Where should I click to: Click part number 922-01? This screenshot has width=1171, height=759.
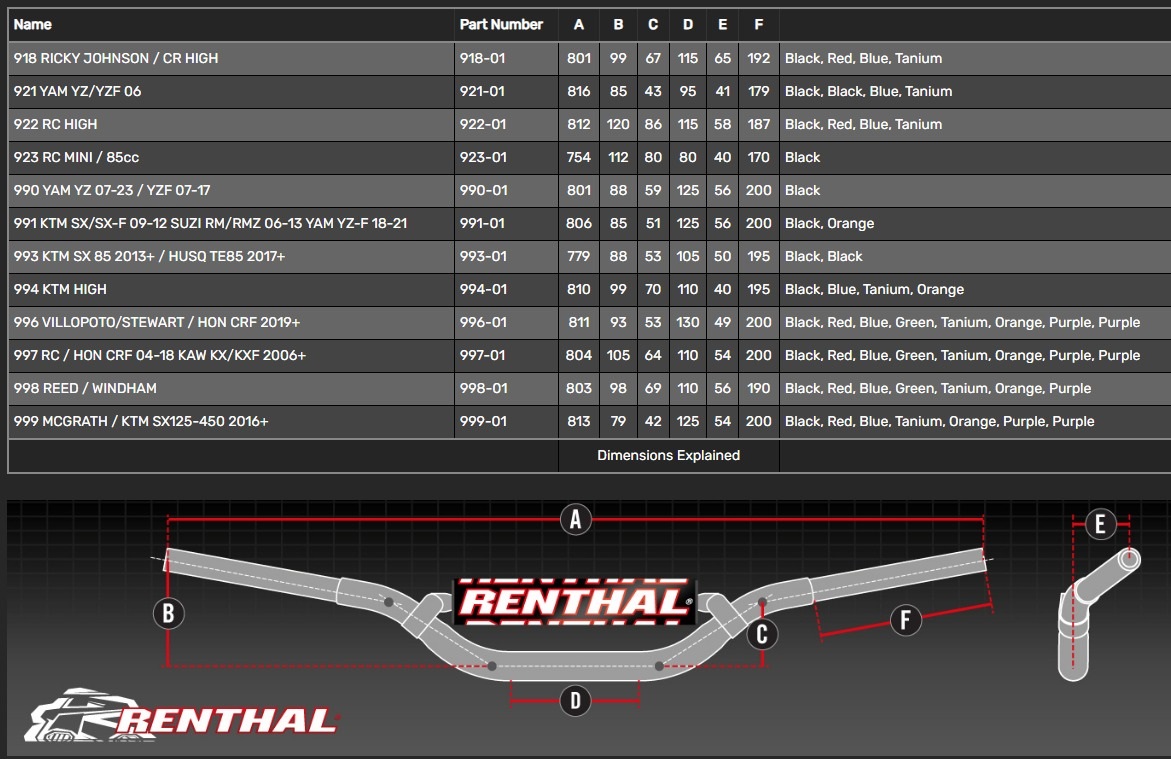click(x=482, y=124)
